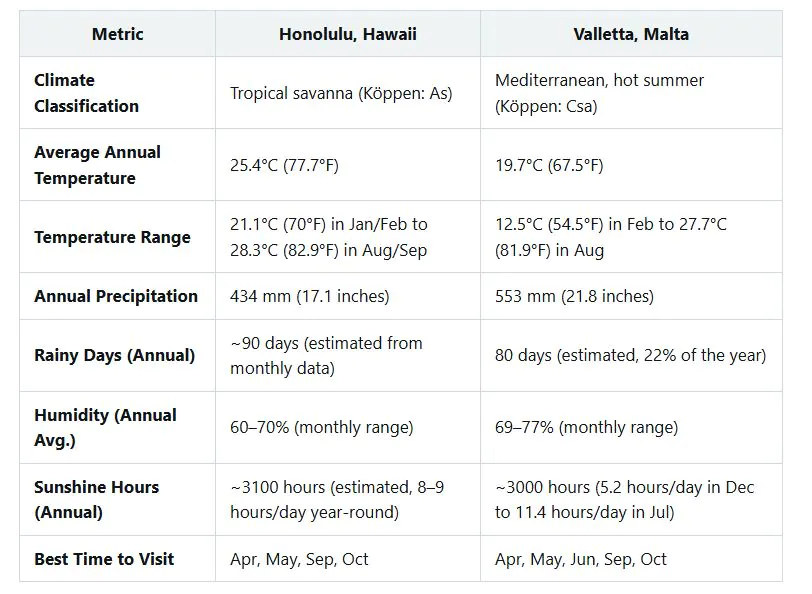This screenshot has height=594, width=812.
Task: Click the Honolulu, Hawaii column header
Action: pos(347,34)
